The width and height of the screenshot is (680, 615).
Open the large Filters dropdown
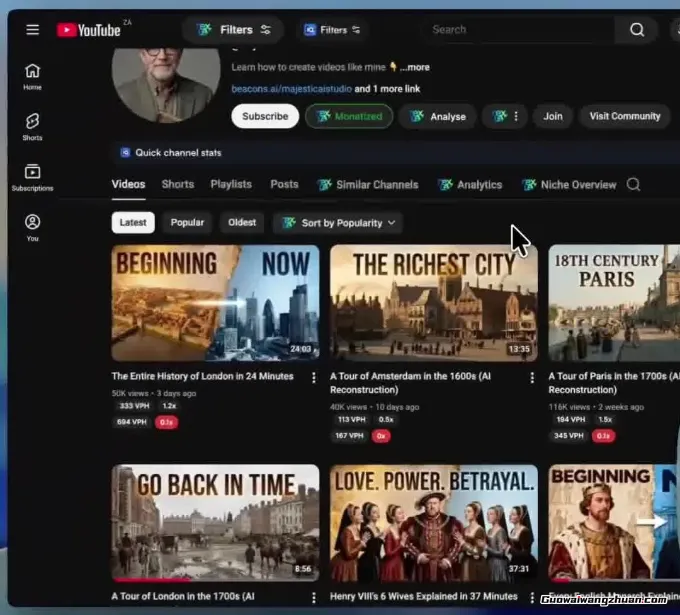[x=233, y=30]
